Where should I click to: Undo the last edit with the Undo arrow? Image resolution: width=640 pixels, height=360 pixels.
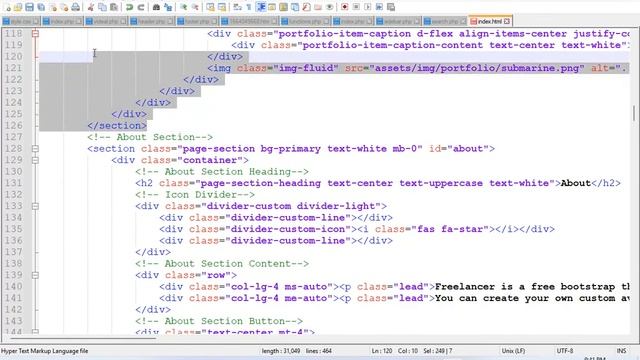click(x=129, y=7)
